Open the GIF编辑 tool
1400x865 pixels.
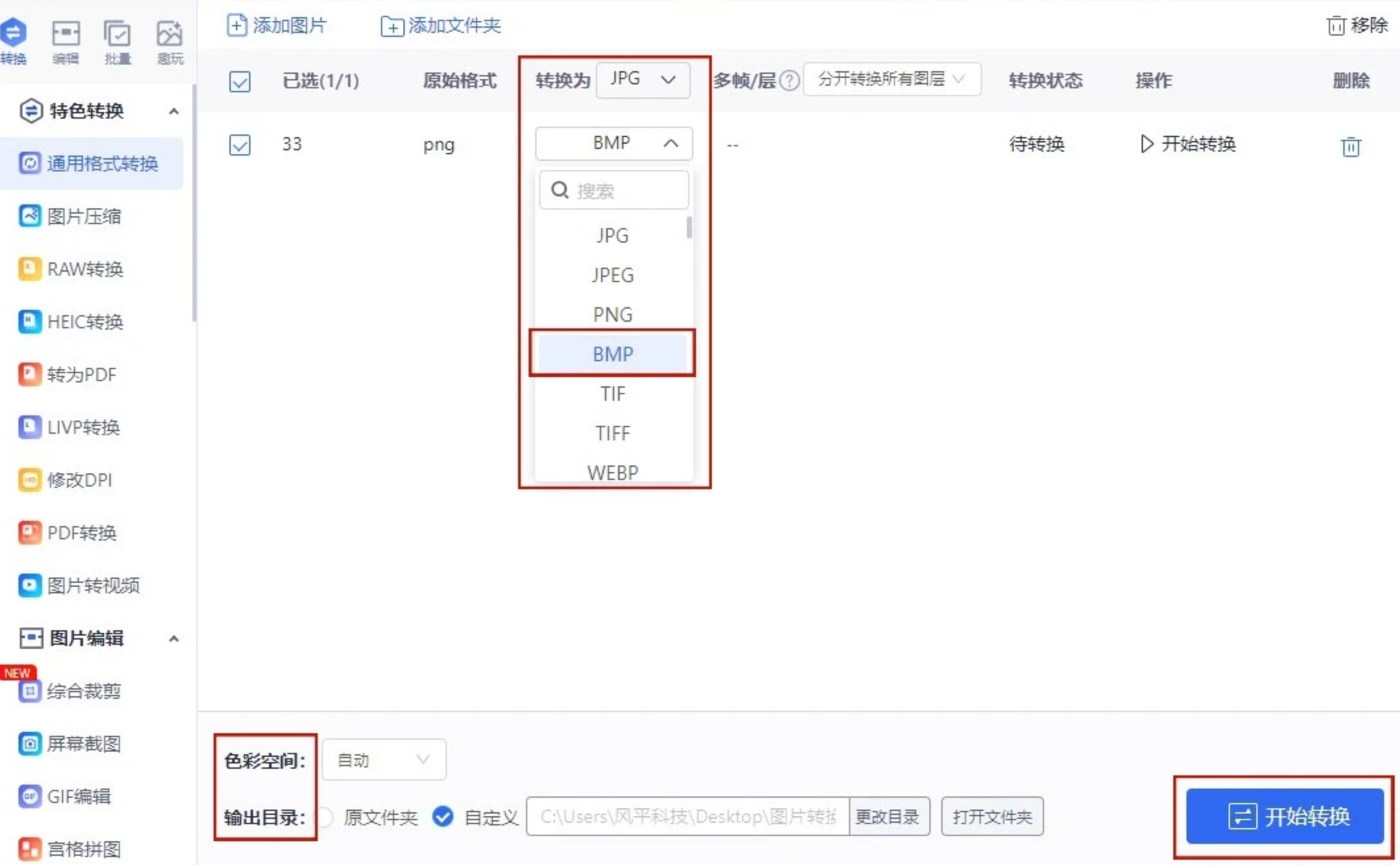pos(78,796)
